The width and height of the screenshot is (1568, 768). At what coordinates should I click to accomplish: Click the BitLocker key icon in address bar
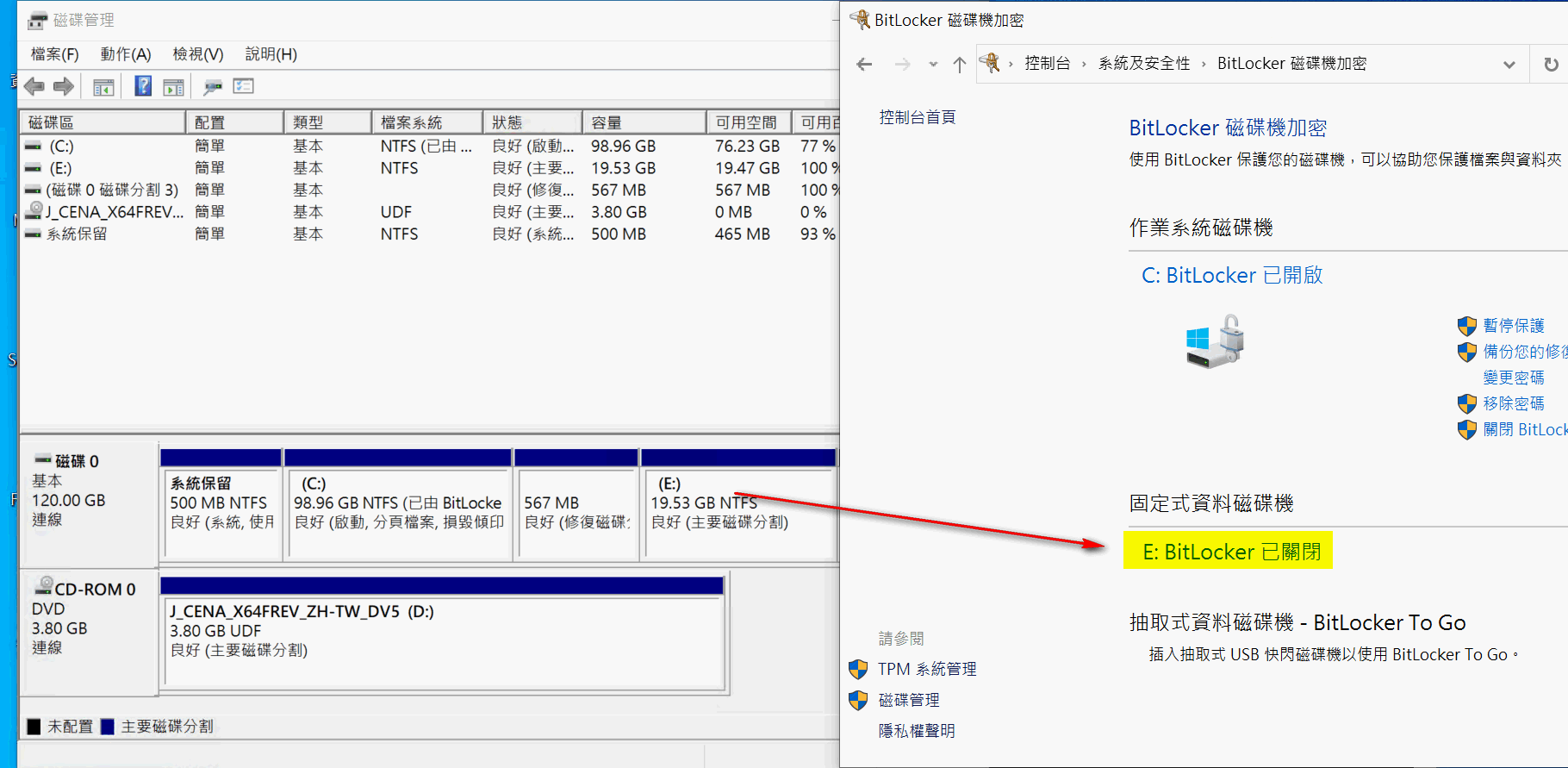990,62
